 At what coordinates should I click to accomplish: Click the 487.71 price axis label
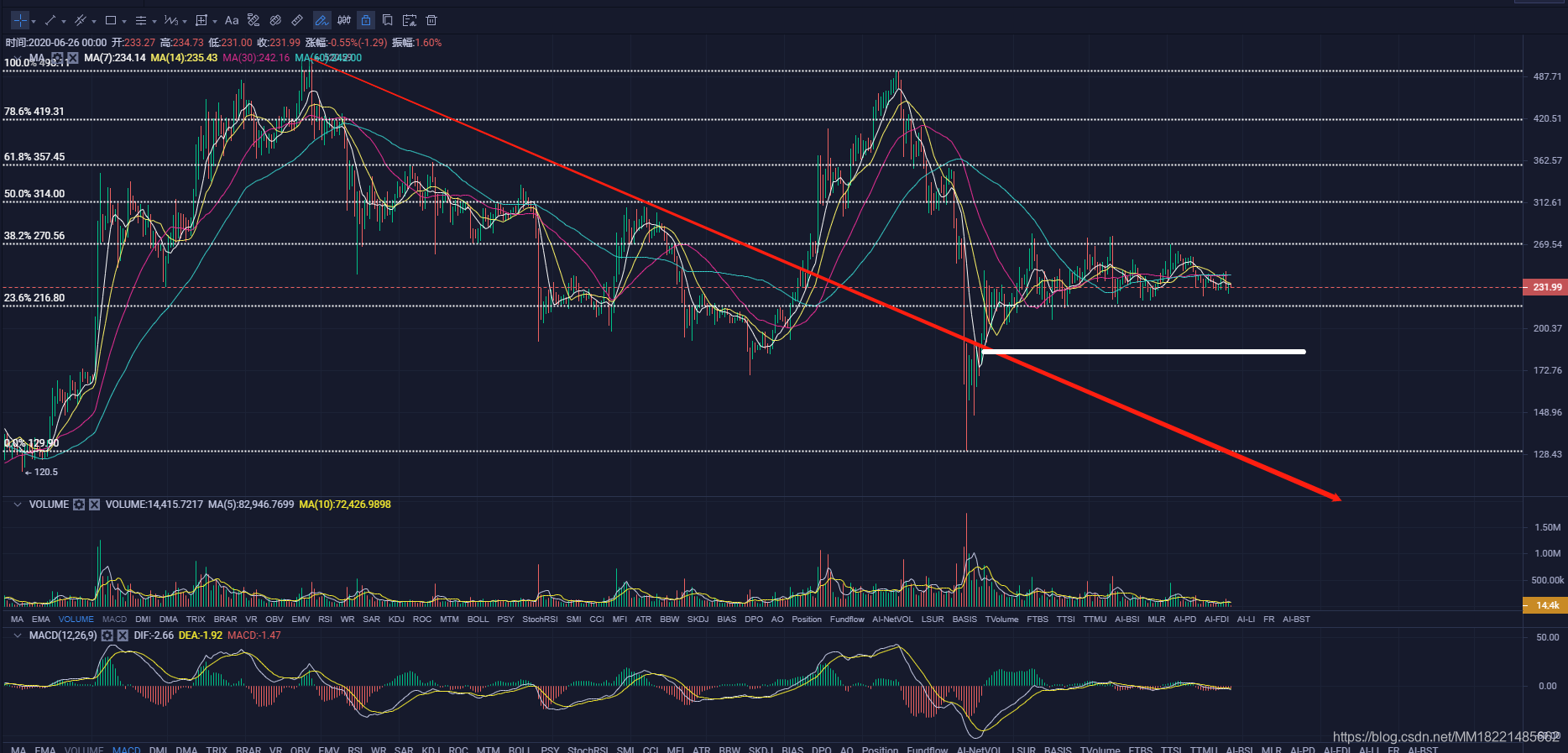point(1547,76)
